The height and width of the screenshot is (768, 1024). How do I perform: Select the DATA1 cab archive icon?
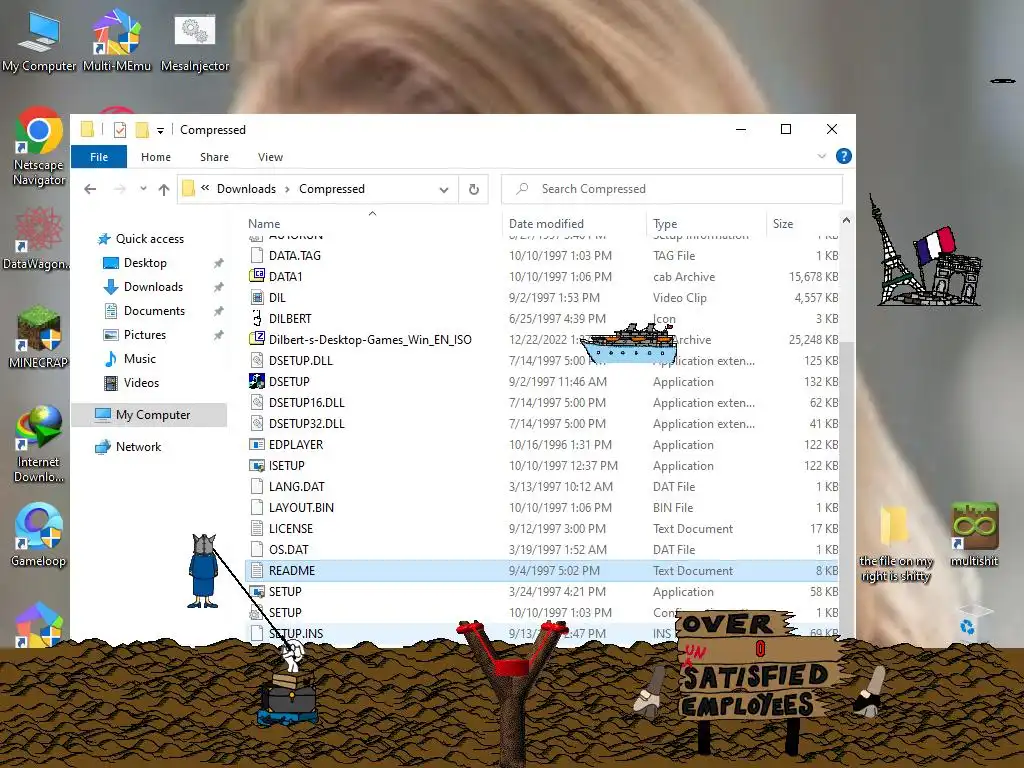pos(257,276)
